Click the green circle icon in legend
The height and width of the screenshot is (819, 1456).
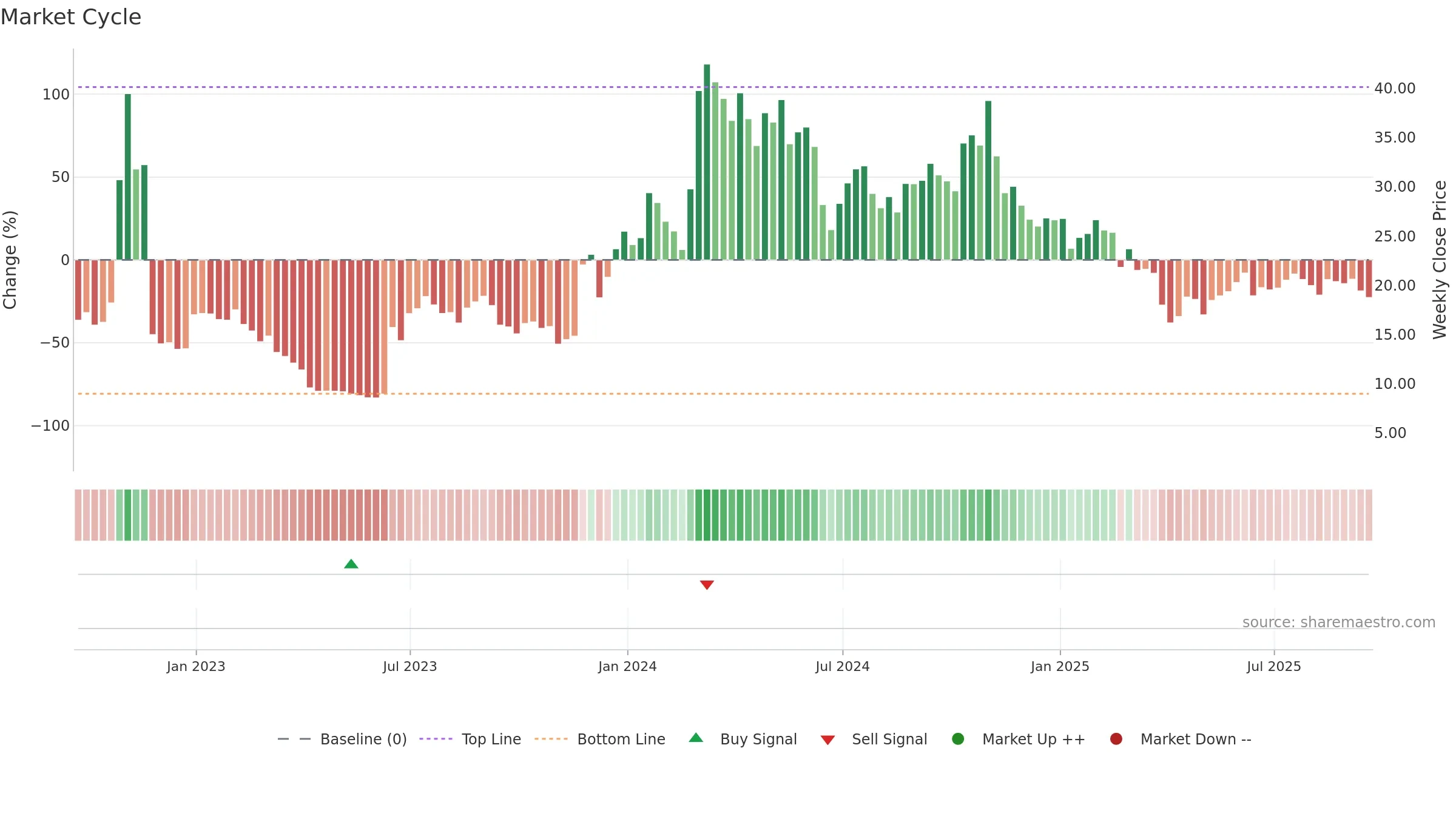click(959, 739)
